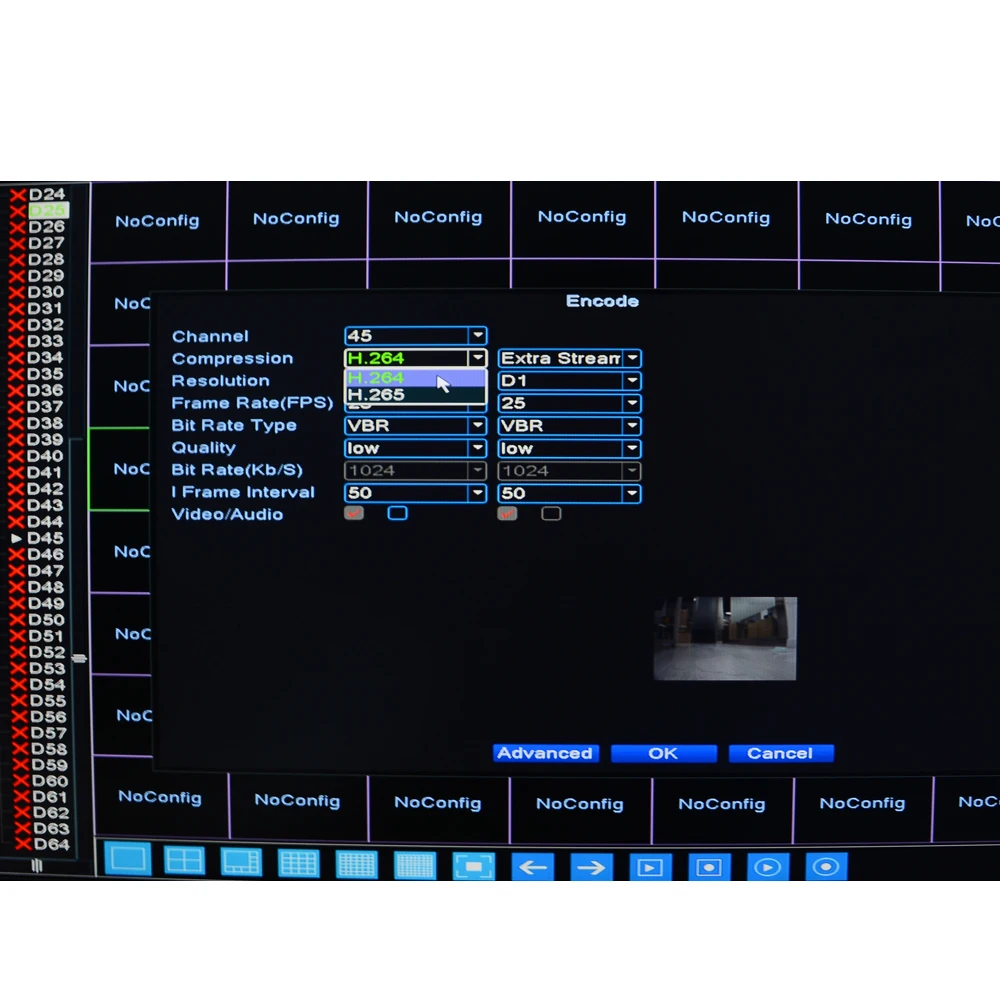Viewport: 1000px width, 1000px height.
Task: Click red X icon beside D24
Action: [x=18, y=195]
